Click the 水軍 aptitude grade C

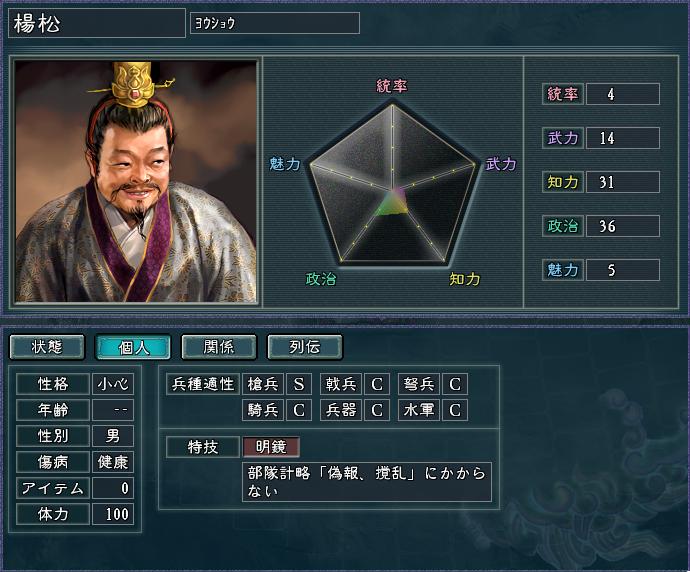click(455, 410)
